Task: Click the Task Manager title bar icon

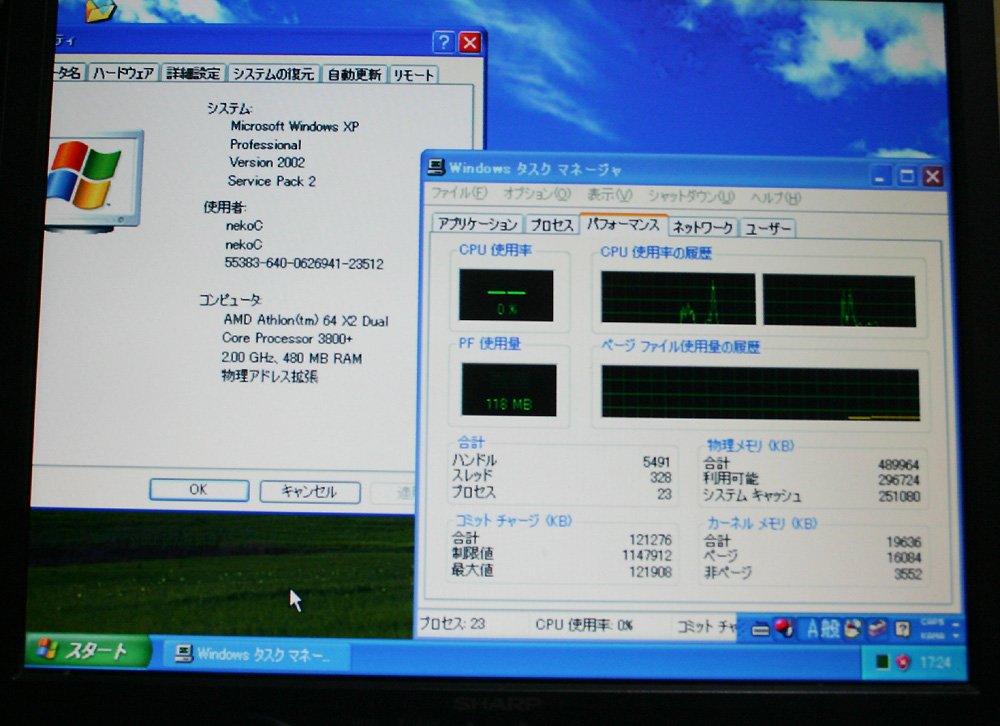Action: 436,167
